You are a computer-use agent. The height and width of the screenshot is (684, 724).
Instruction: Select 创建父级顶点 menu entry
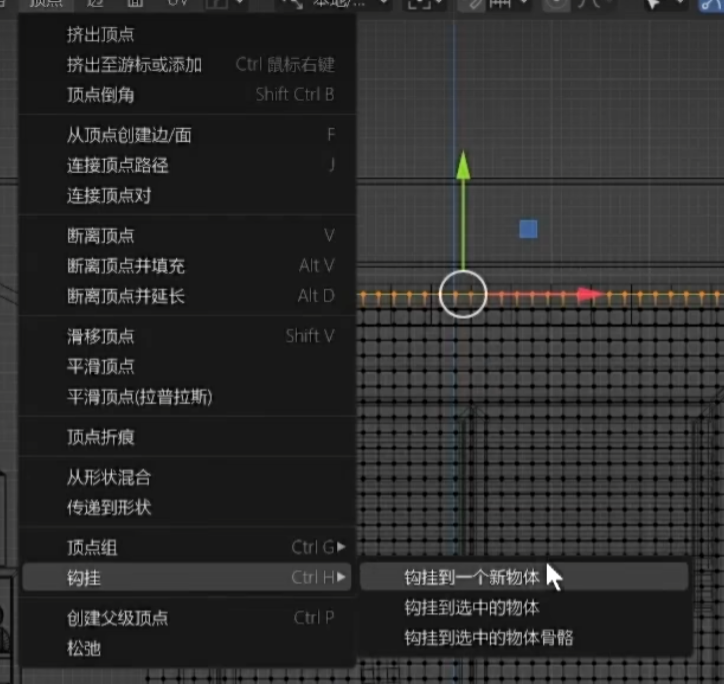[x=117, y=618]
